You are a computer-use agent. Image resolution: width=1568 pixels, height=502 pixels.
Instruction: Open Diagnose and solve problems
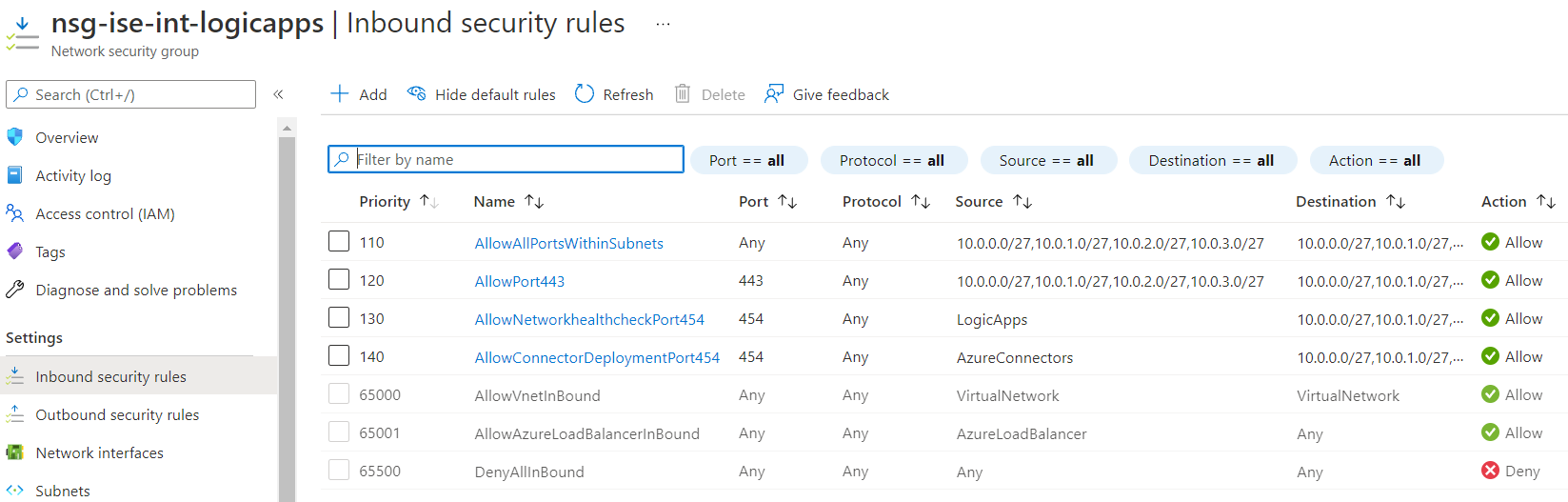136,290
